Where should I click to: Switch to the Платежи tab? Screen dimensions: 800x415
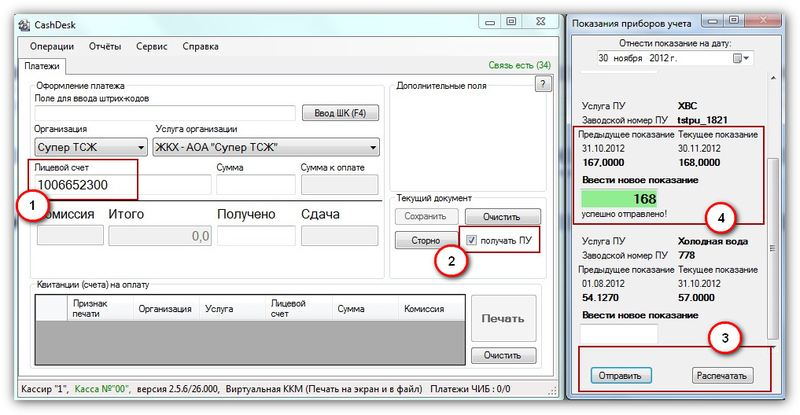tap(43, 67)
